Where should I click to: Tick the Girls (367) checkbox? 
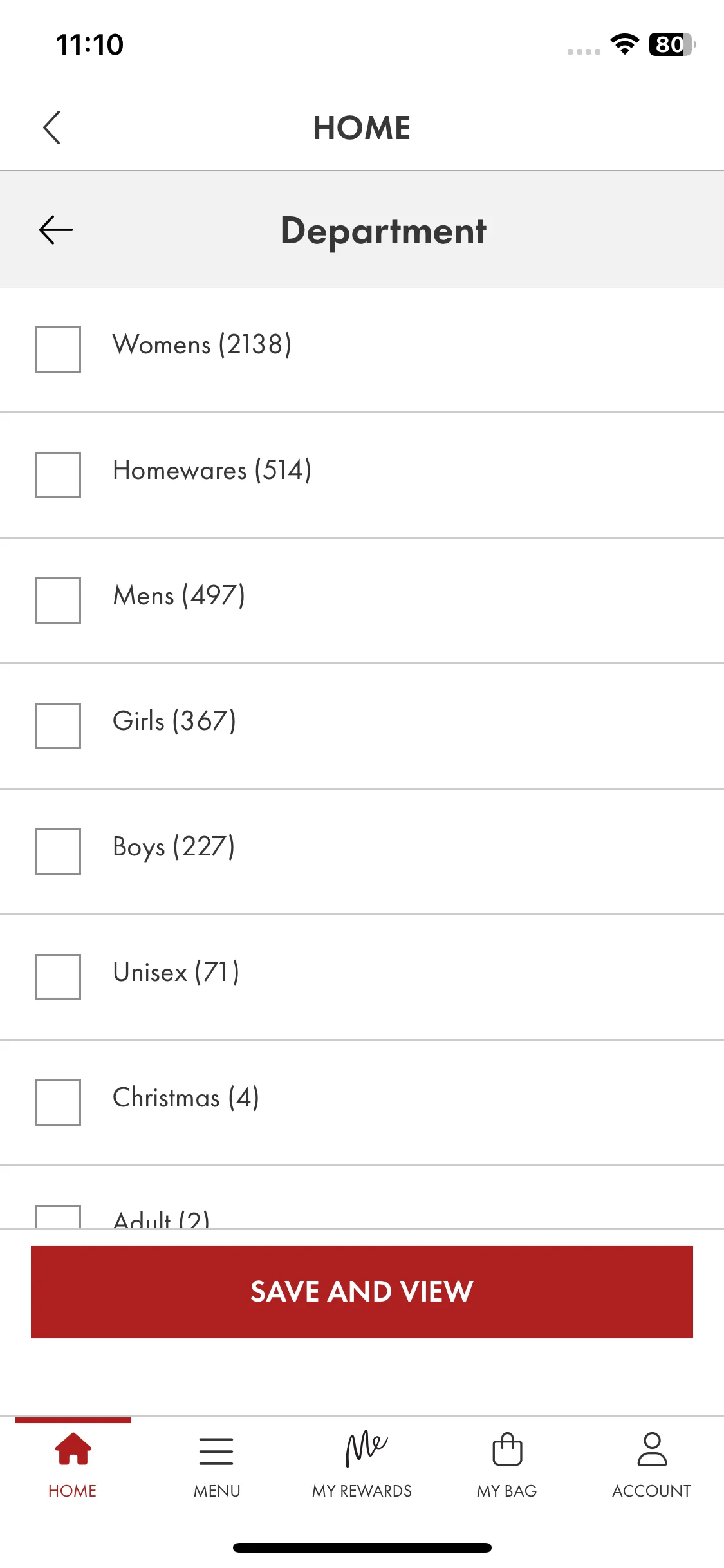tap(58, 726)
